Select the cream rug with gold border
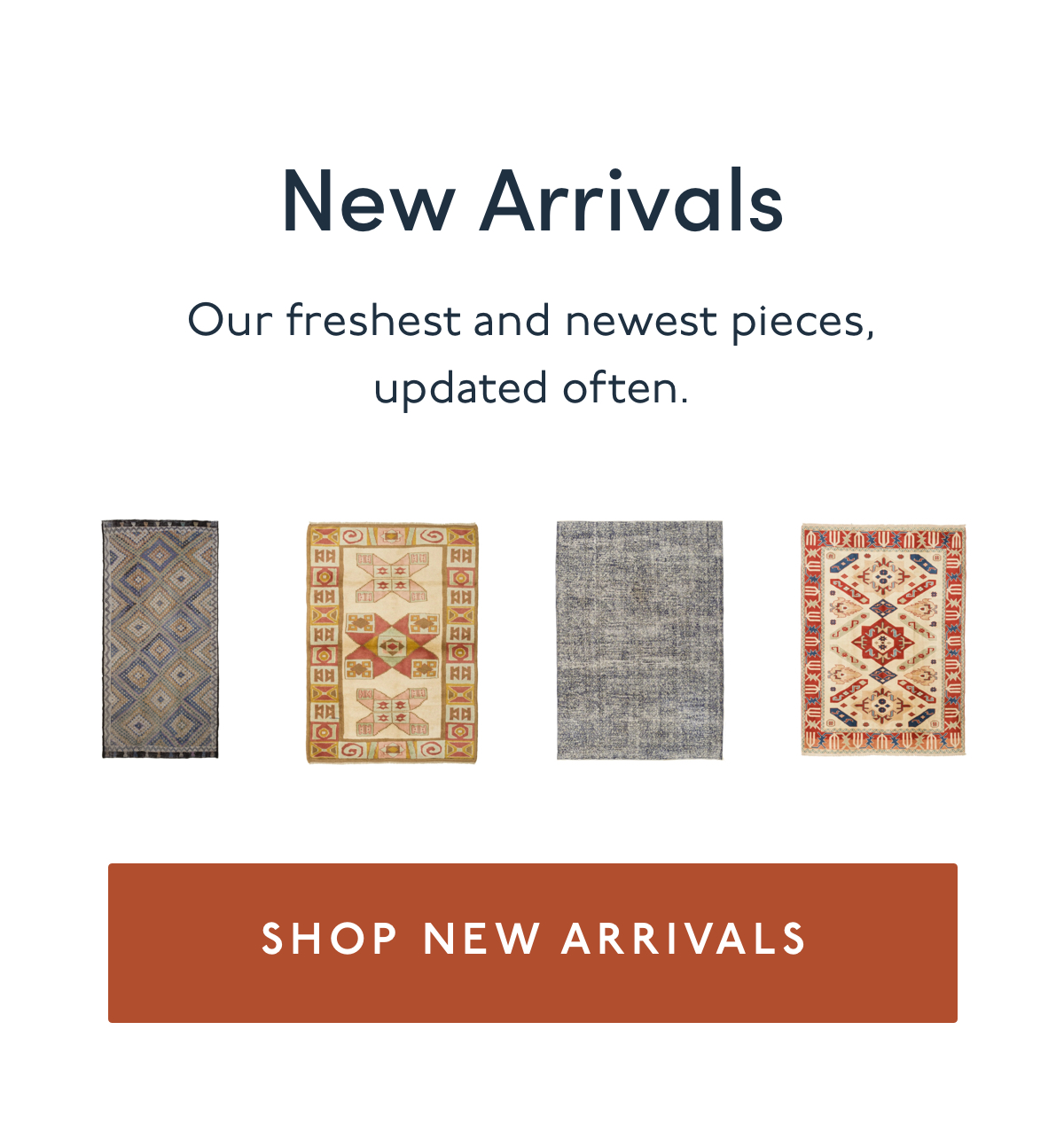This screenshot has height=1147, width=1064. click(x=392, y=643)
